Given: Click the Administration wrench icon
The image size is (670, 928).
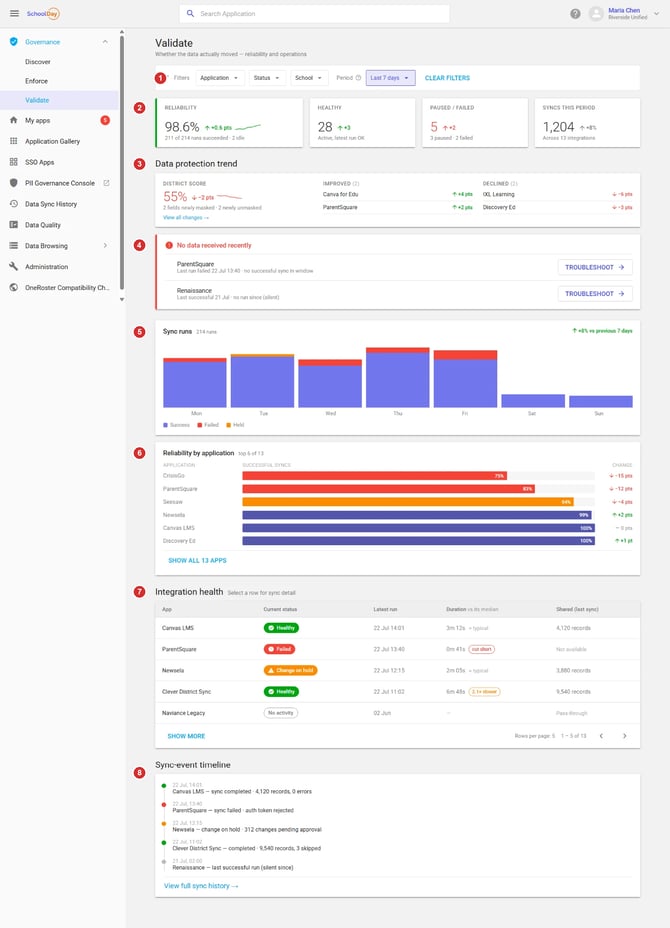Looking at the screenshot, I should point(14,266).
